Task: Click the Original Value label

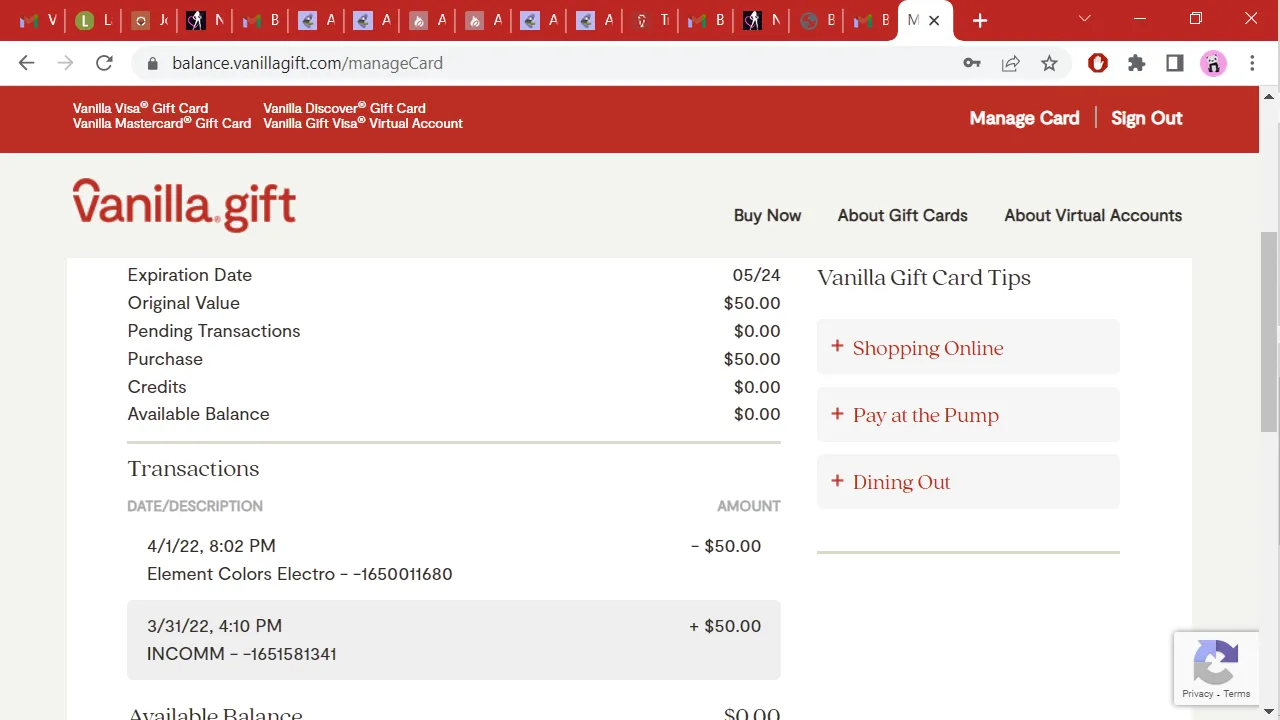Action: pos(183,303)
